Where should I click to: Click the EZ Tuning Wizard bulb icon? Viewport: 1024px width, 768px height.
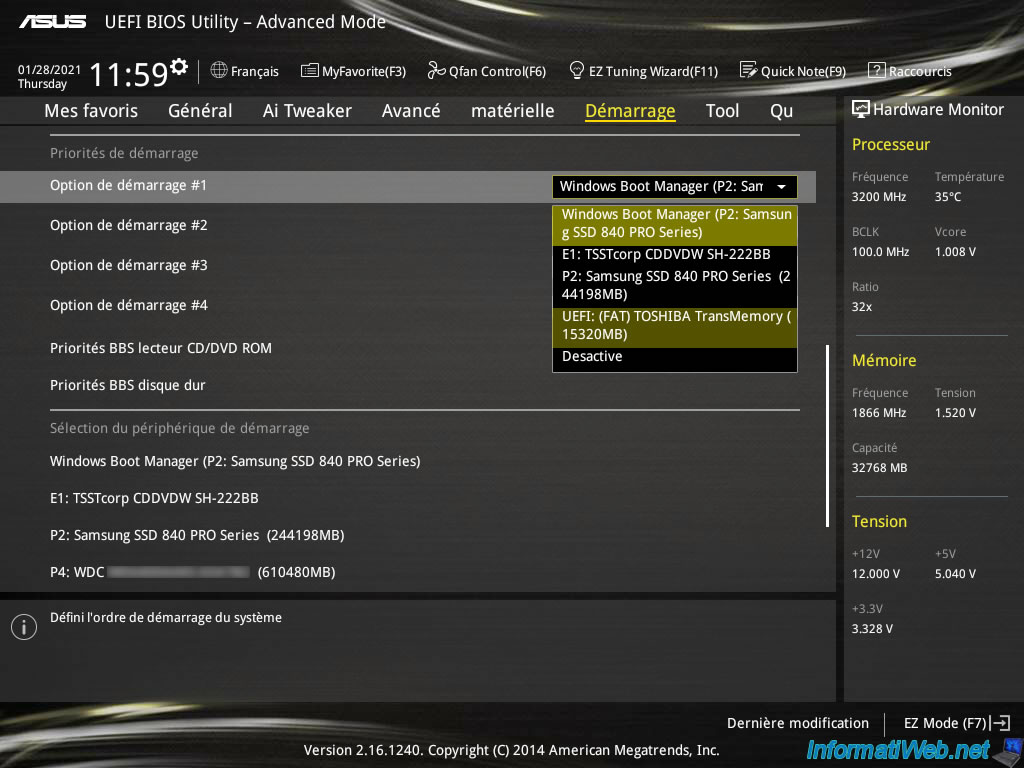(577, 70)
